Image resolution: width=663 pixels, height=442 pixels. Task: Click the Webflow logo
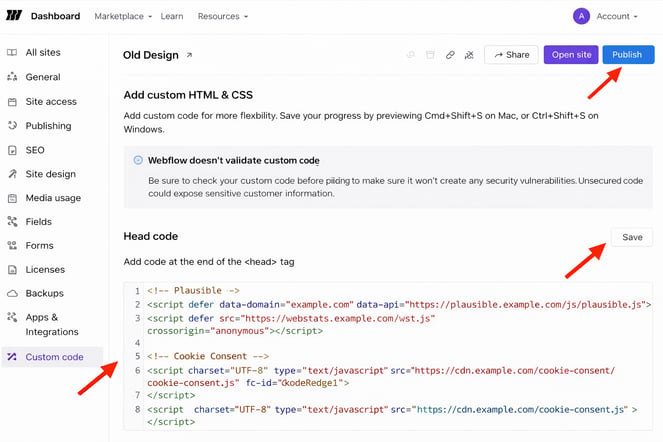14,16
